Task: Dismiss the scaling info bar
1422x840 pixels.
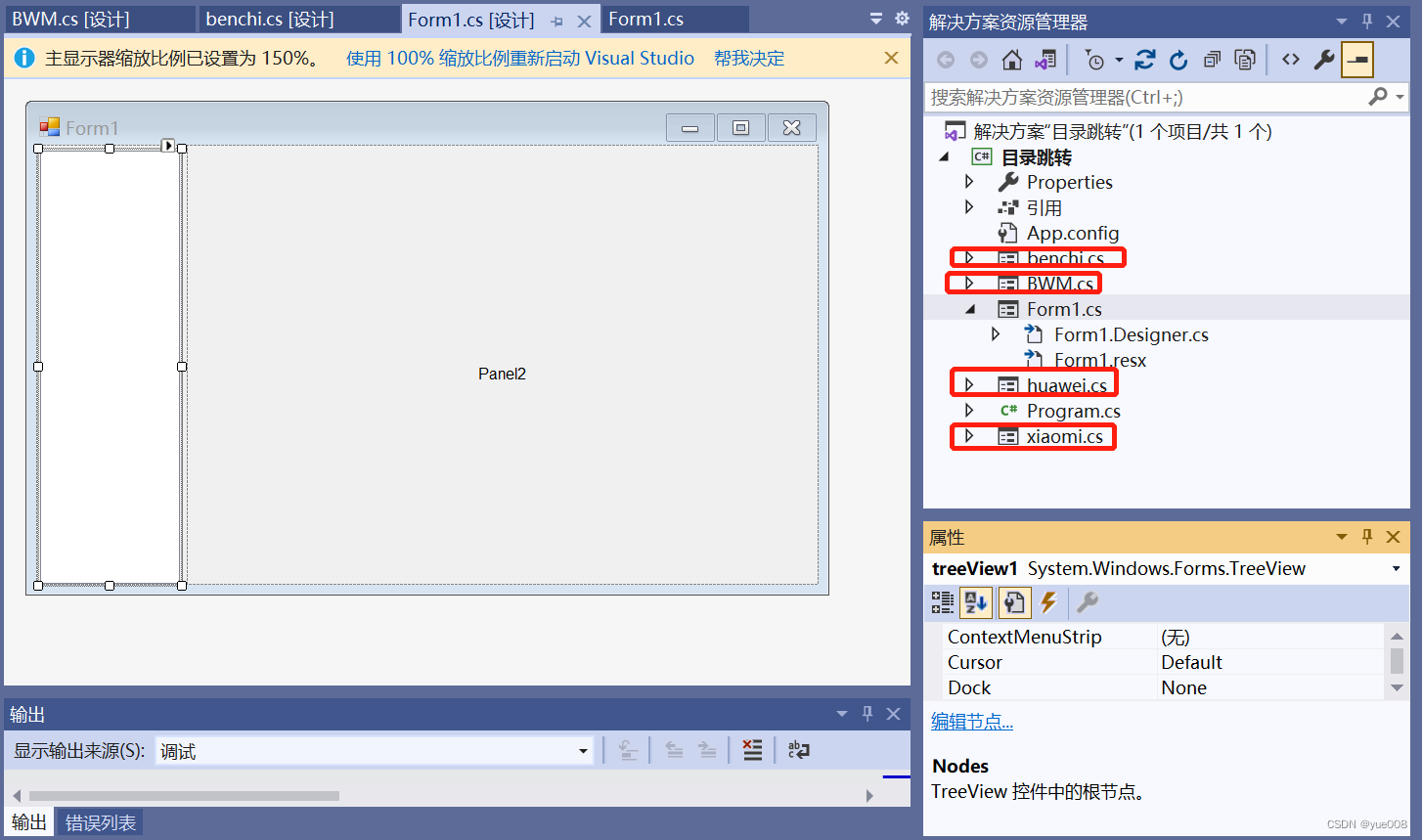Action: 891,58
